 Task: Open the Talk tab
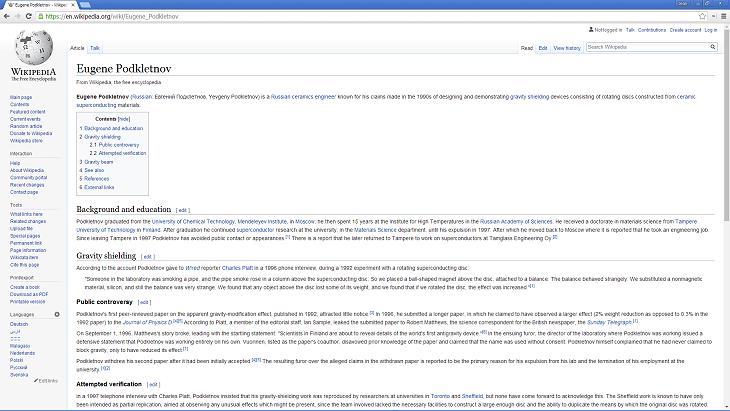(95, 48)
